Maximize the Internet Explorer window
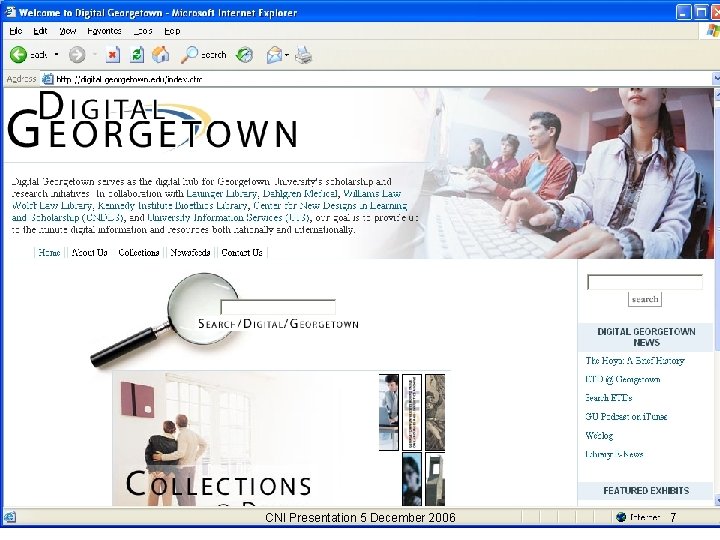Screen dimensions: 720x540 pos(701,12)
